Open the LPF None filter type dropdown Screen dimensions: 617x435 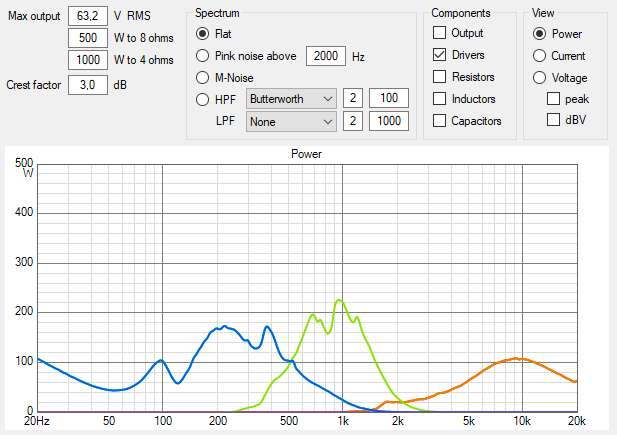tap(291, 121)
